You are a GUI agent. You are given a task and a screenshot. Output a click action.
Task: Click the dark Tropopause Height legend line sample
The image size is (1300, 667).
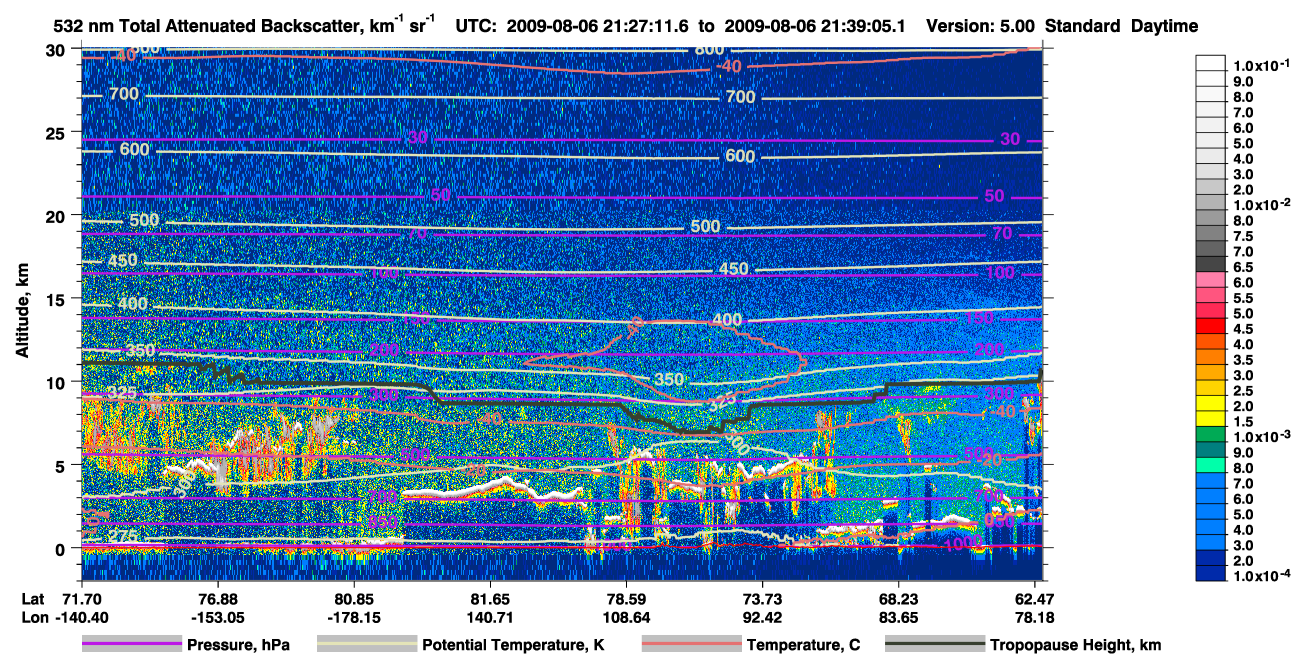pyautogui.click(x=934, y=645)
